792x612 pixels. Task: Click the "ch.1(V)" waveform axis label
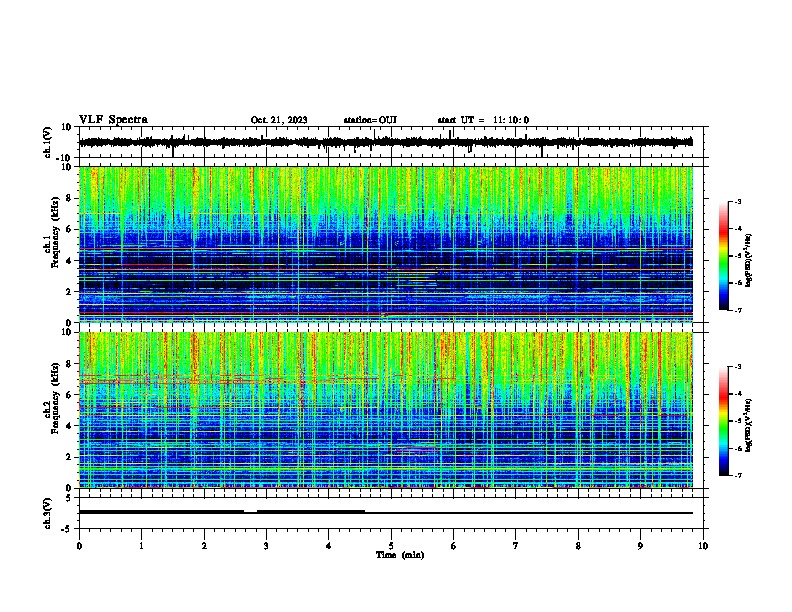[x=48, y=142]
